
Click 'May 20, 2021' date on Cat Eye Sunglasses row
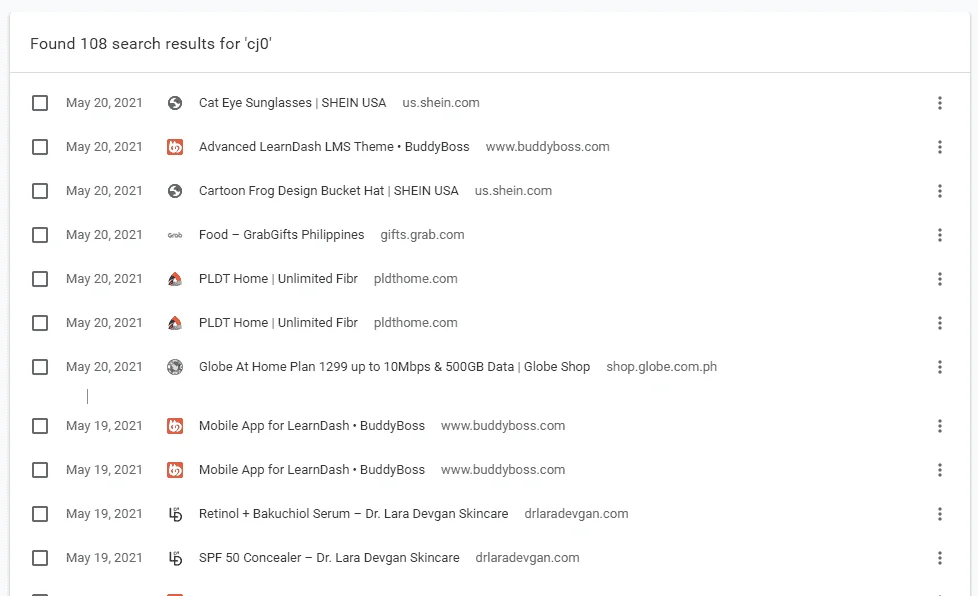[x=104, y=103]
